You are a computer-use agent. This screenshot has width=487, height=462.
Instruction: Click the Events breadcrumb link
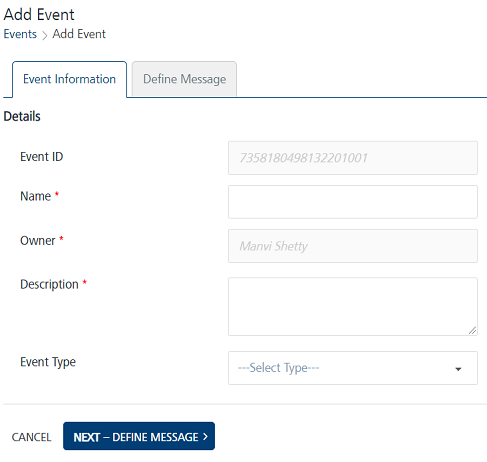click(20, 34)
